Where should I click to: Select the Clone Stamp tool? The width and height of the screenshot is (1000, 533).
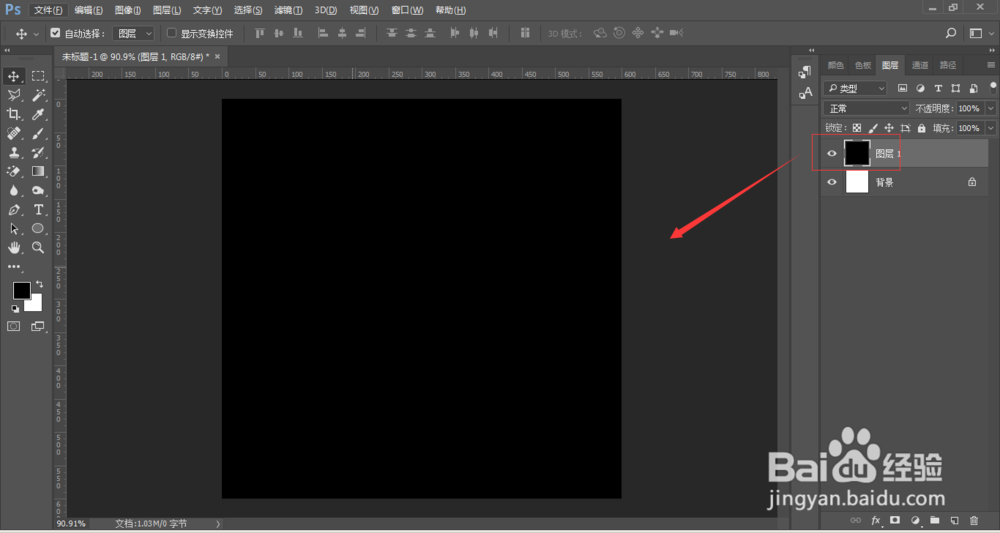tap(13, 152)
